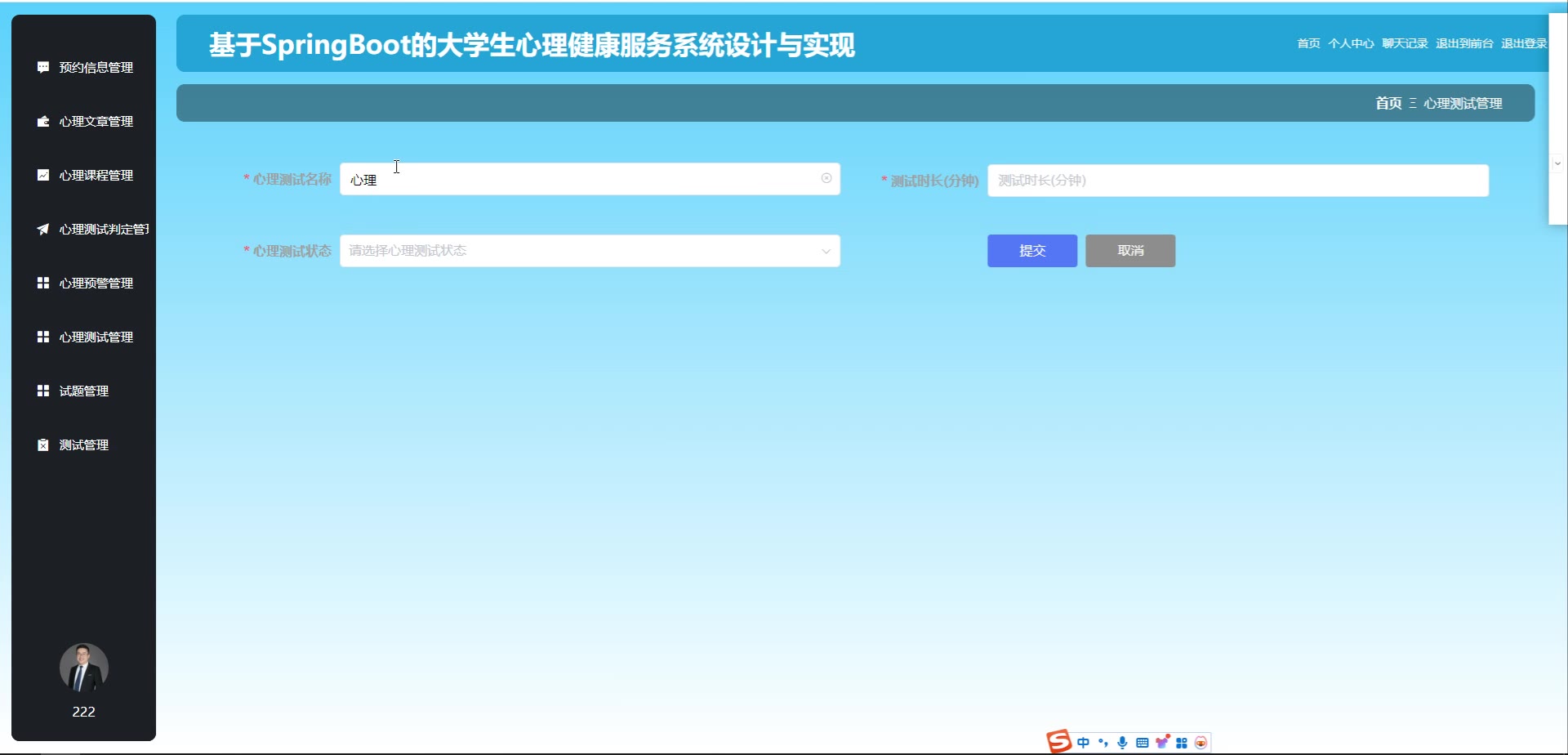
Task: Open the soft keyboard icon in the IME bar
Action: [x=1143, y=743]
